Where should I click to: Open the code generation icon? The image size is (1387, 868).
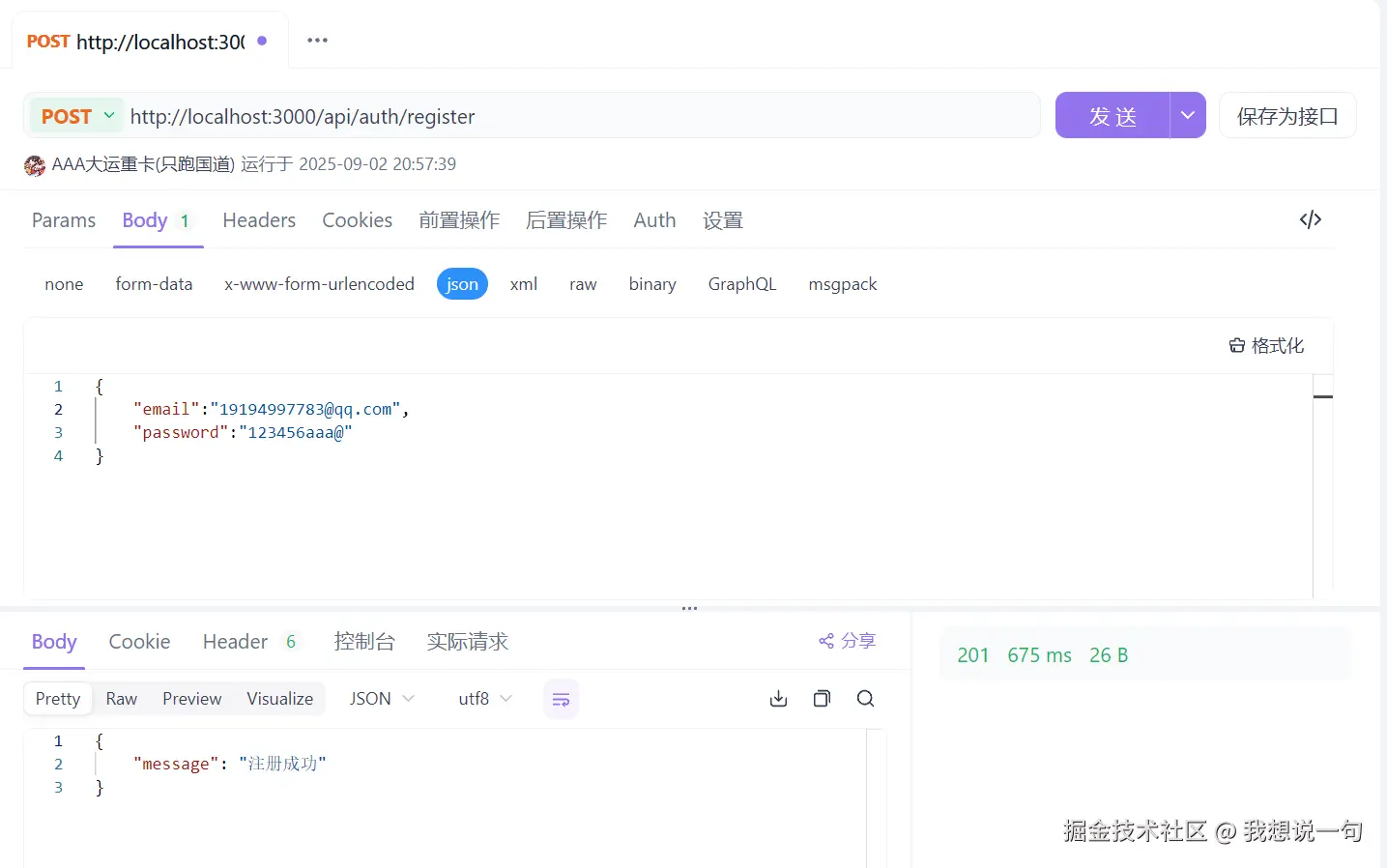[1310, 220]
